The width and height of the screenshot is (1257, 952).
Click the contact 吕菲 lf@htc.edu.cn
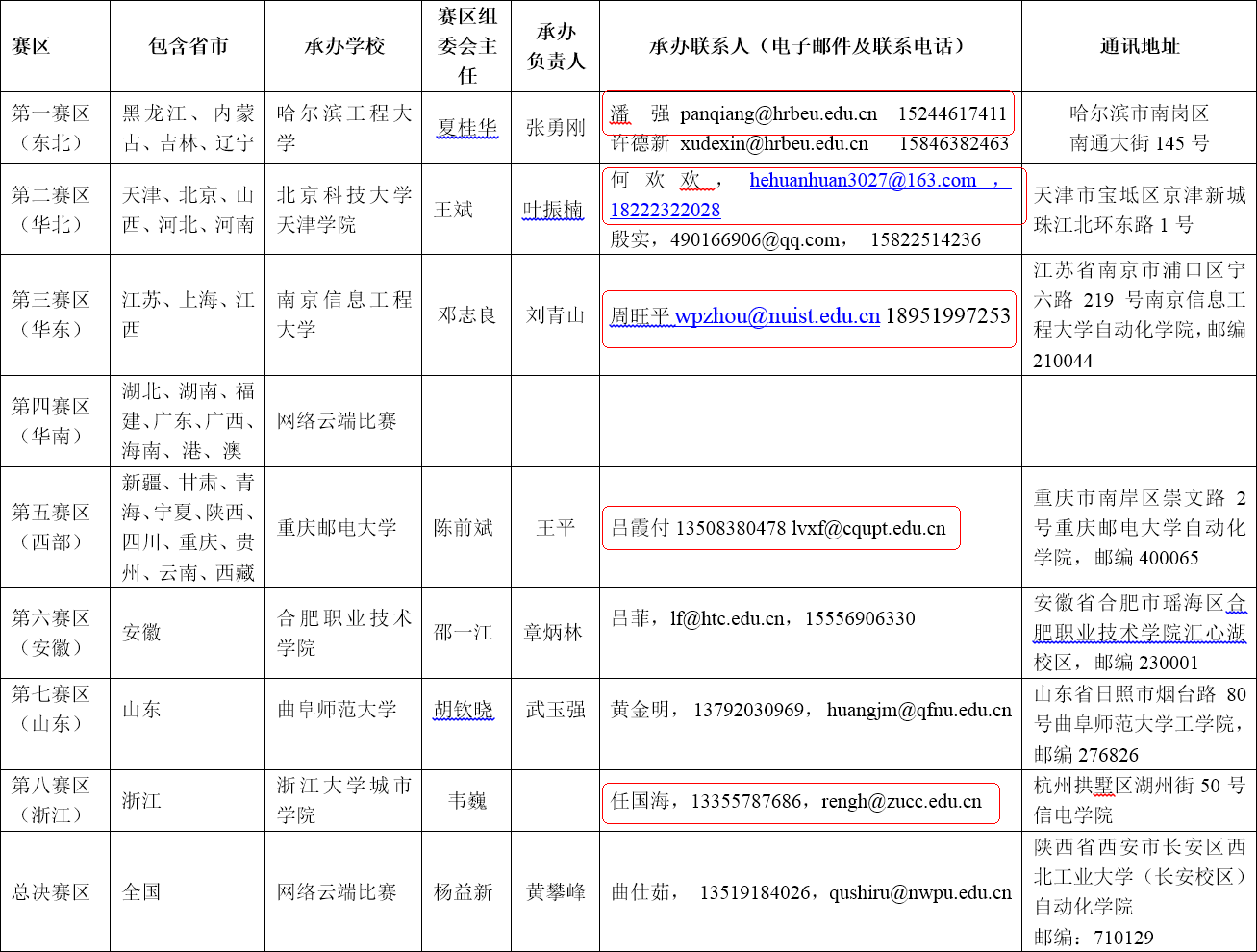(763, 618)
